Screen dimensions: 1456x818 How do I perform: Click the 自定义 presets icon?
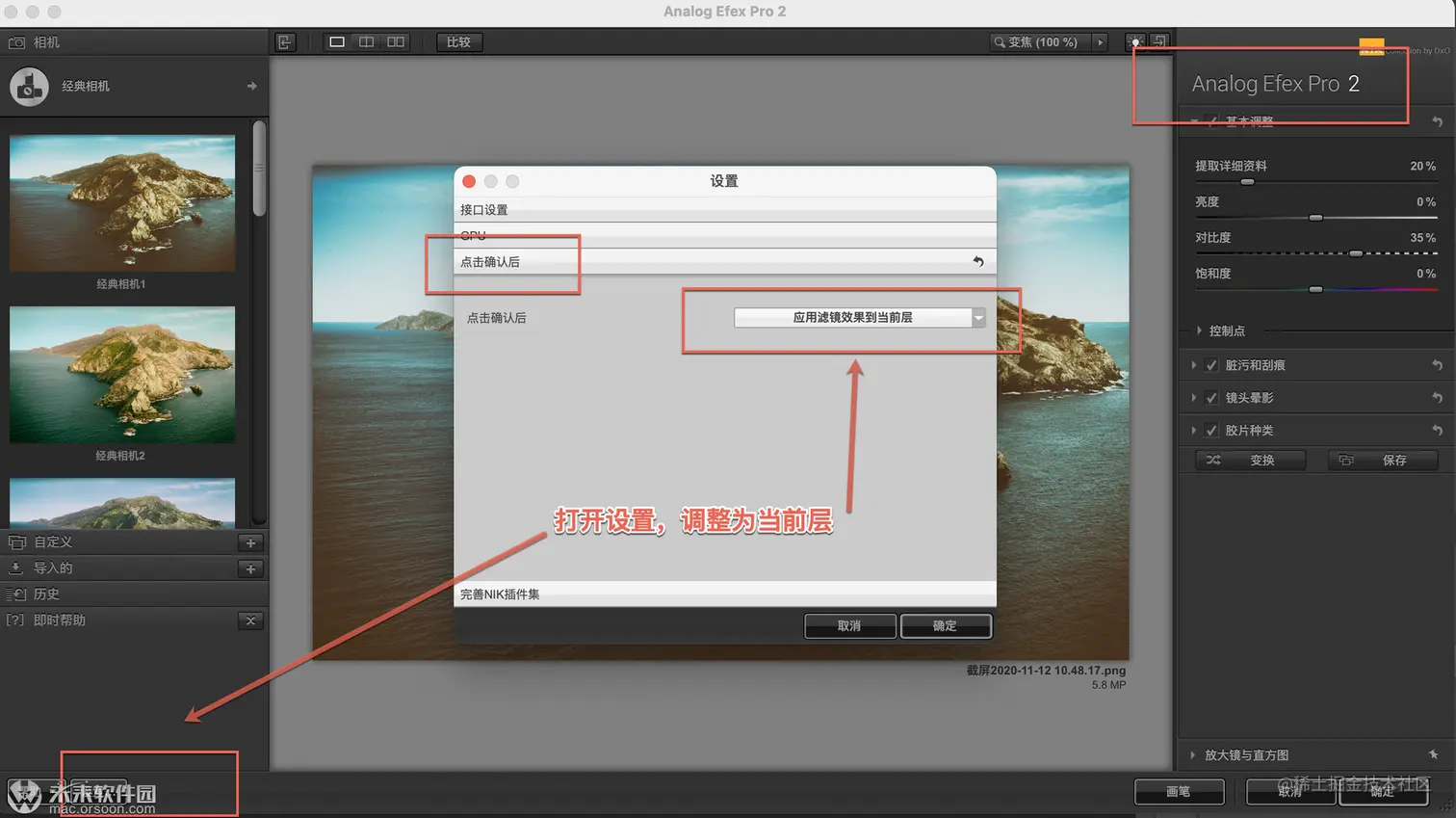[x=16, y=542]
